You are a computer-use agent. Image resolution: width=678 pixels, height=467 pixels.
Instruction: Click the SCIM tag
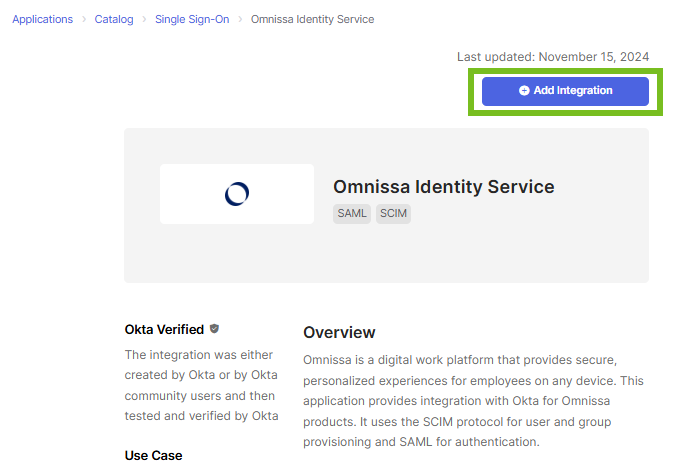[393, 214]
